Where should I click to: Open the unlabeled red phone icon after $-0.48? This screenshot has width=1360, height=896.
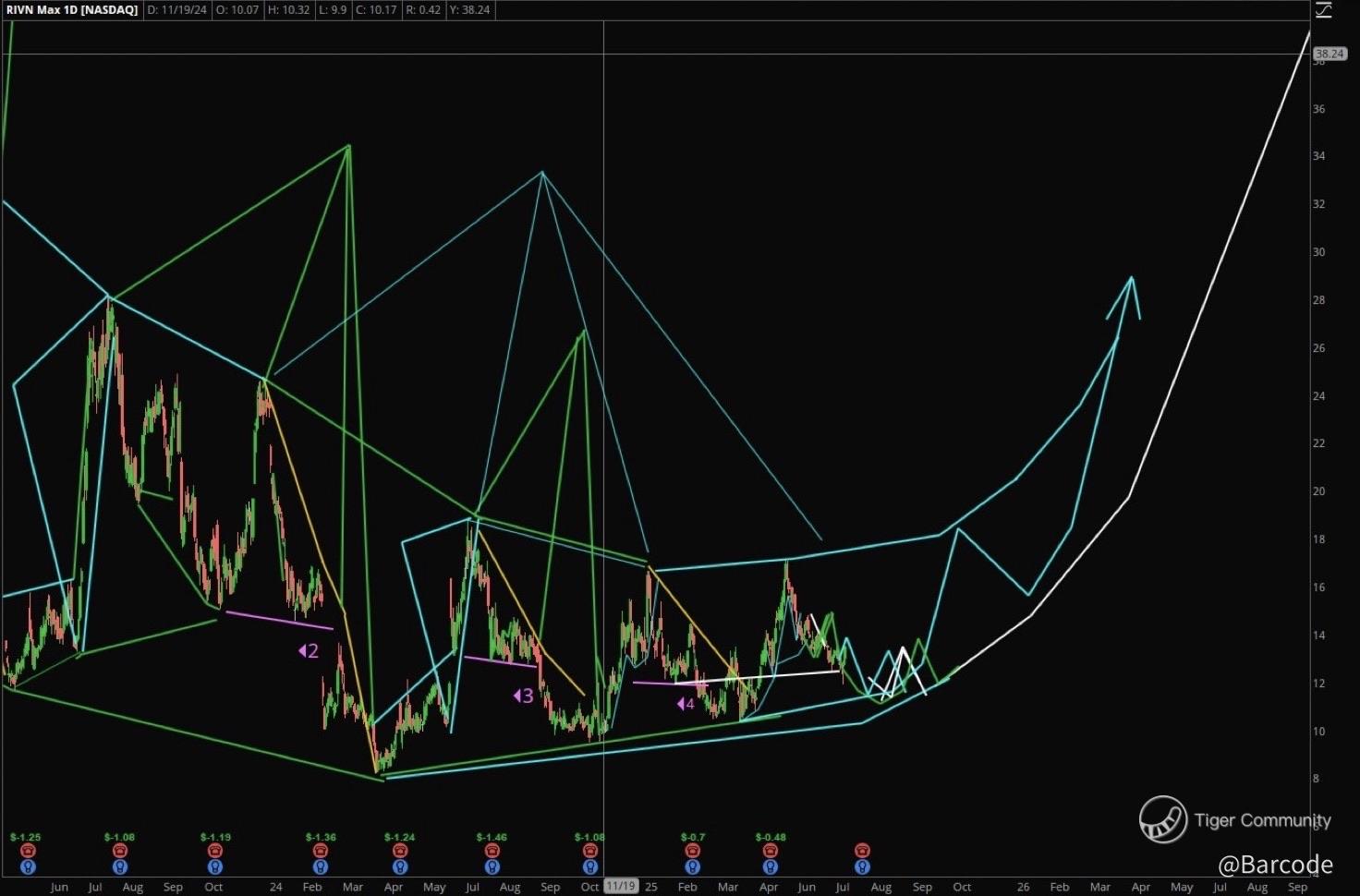pyautogui.click(x=862, y=851)
